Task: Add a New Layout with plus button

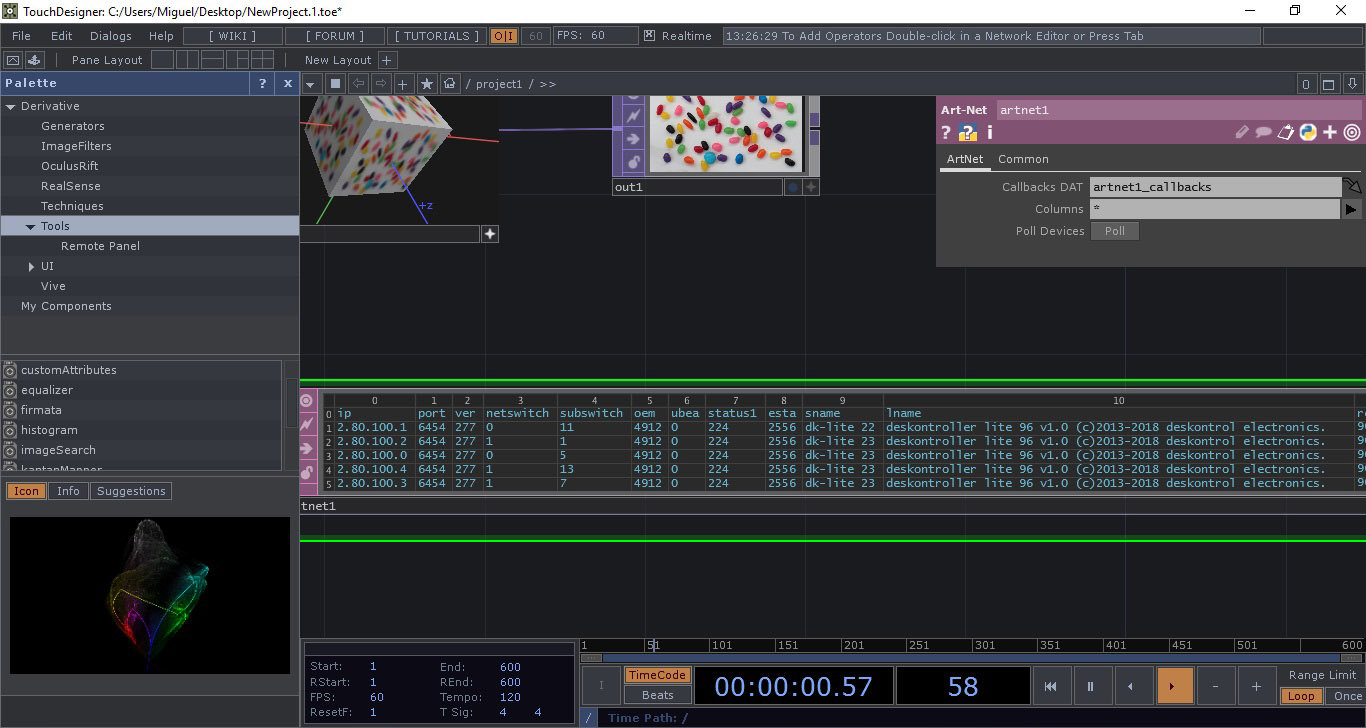Action: [x=388, y=60]
